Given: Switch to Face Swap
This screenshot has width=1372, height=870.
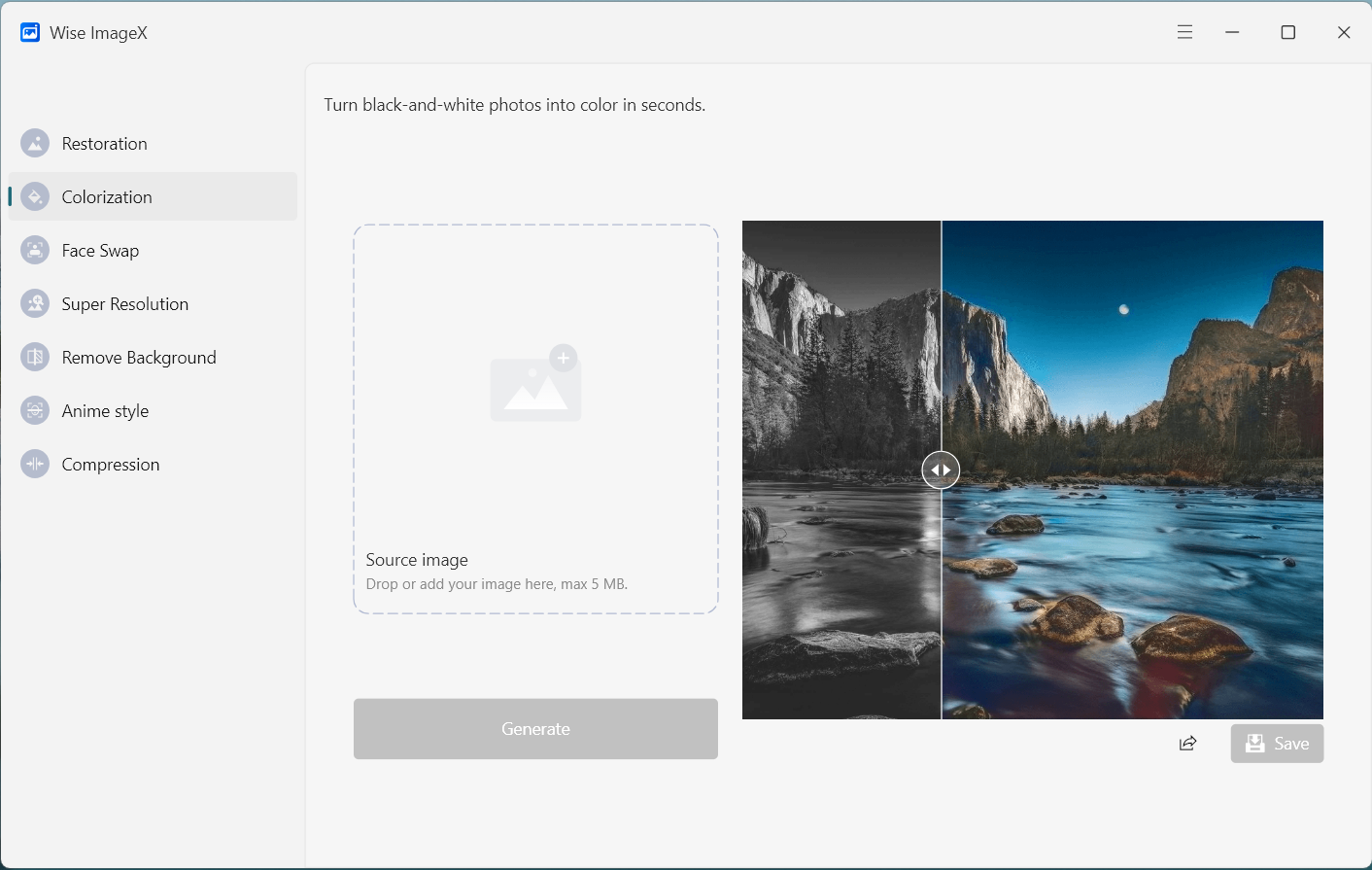Looking at the screenshot, I should coord(153,251).
